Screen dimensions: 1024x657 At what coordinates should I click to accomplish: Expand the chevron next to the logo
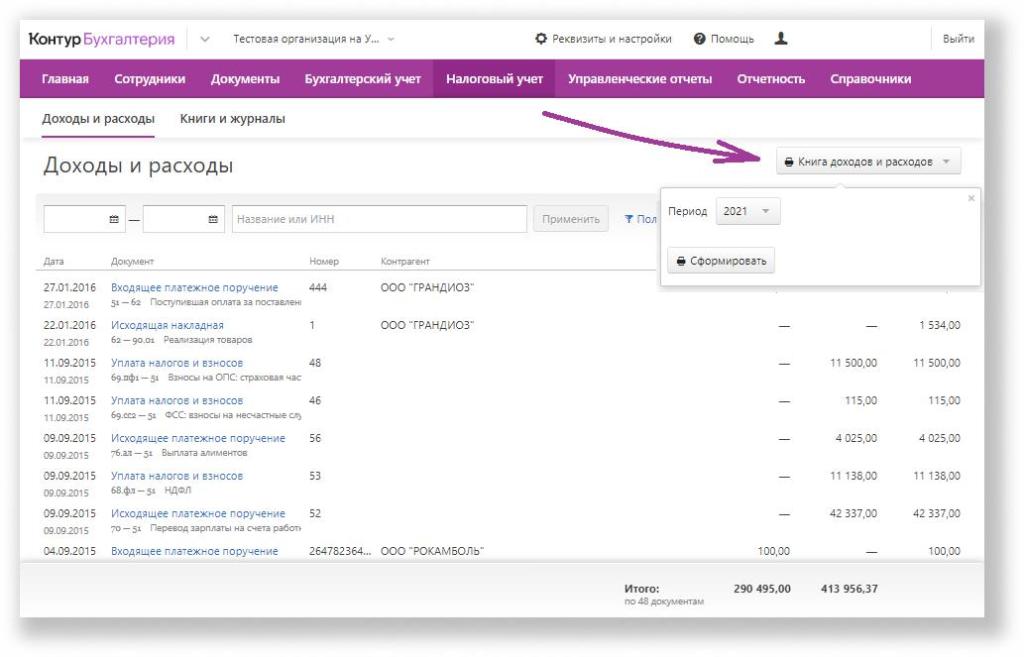coord(205,39)
